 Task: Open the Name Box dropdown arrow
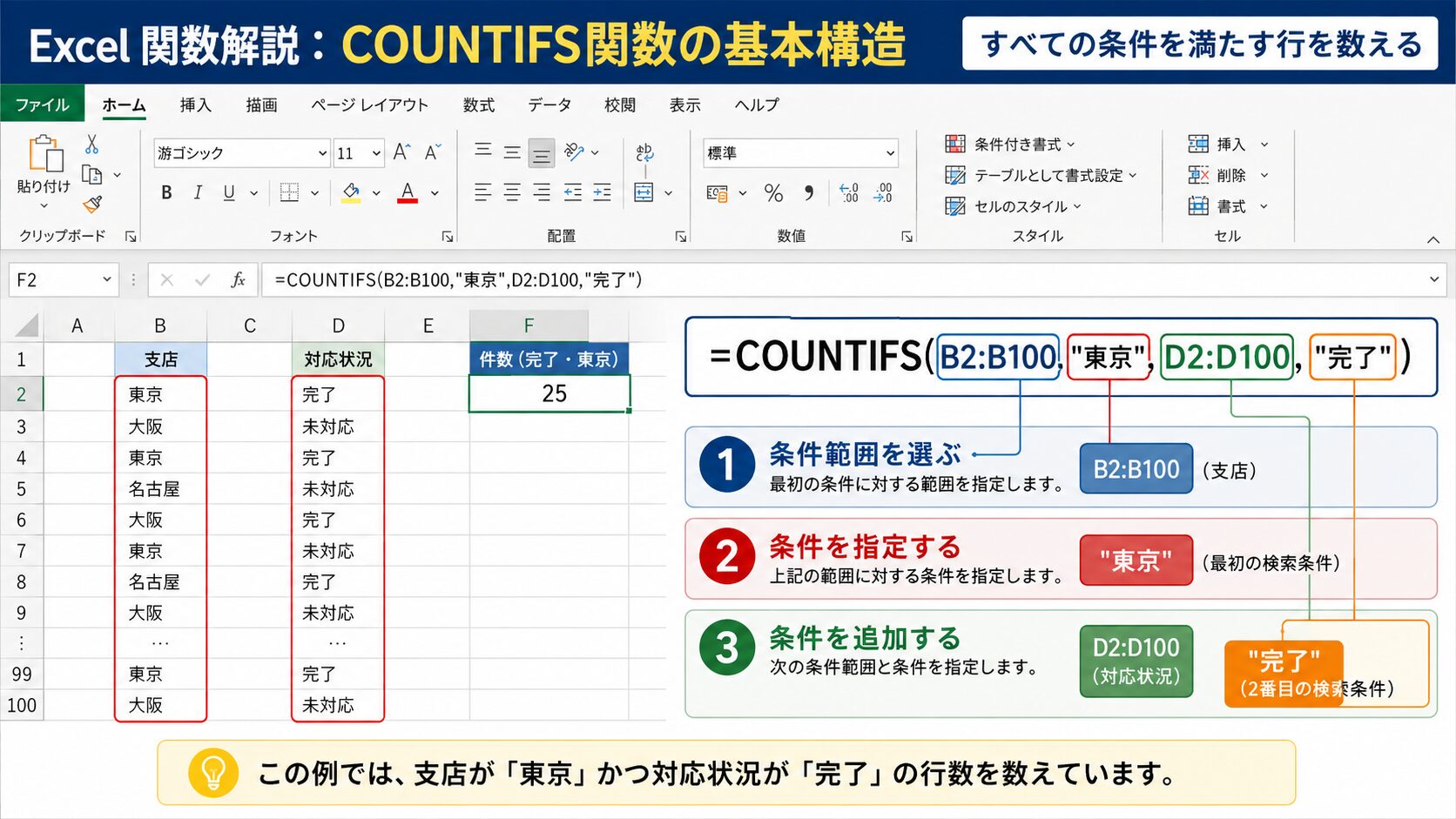point(106,279)
